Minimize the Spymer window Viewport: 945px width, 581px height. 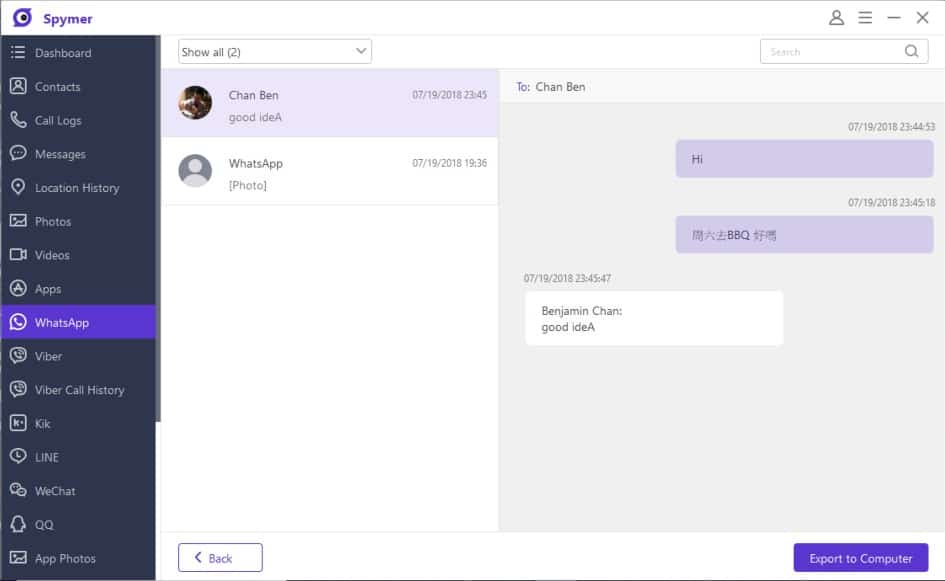point(894,17)
